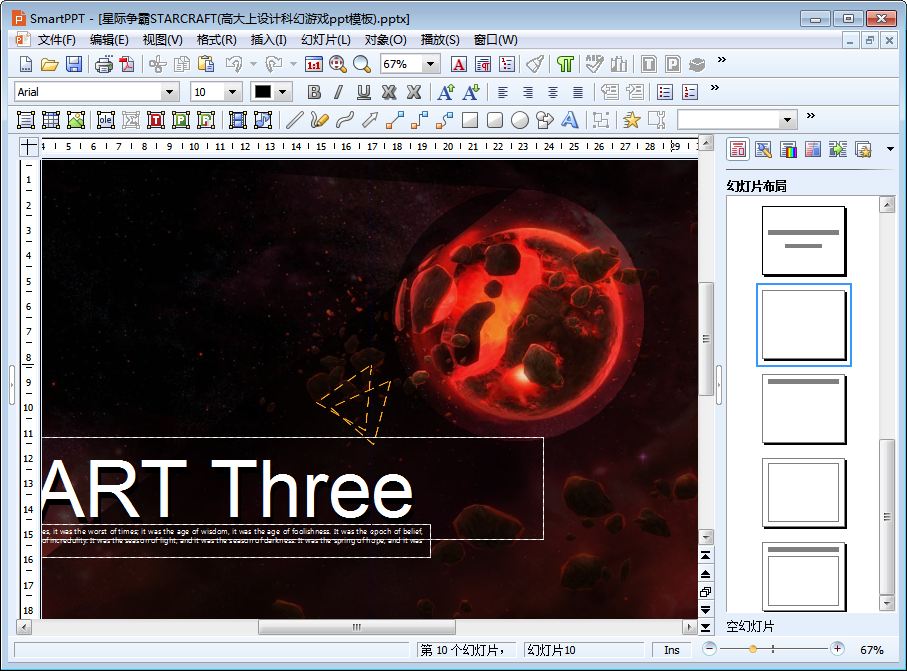Viewport: 907px width, 671px height.
Task: Align text to the right
Action: 528,92
